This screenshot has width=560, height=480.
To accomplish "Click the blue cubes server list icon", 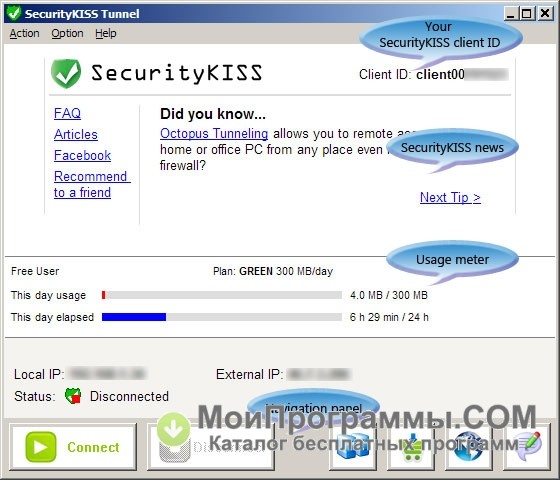I will [353, 446].
